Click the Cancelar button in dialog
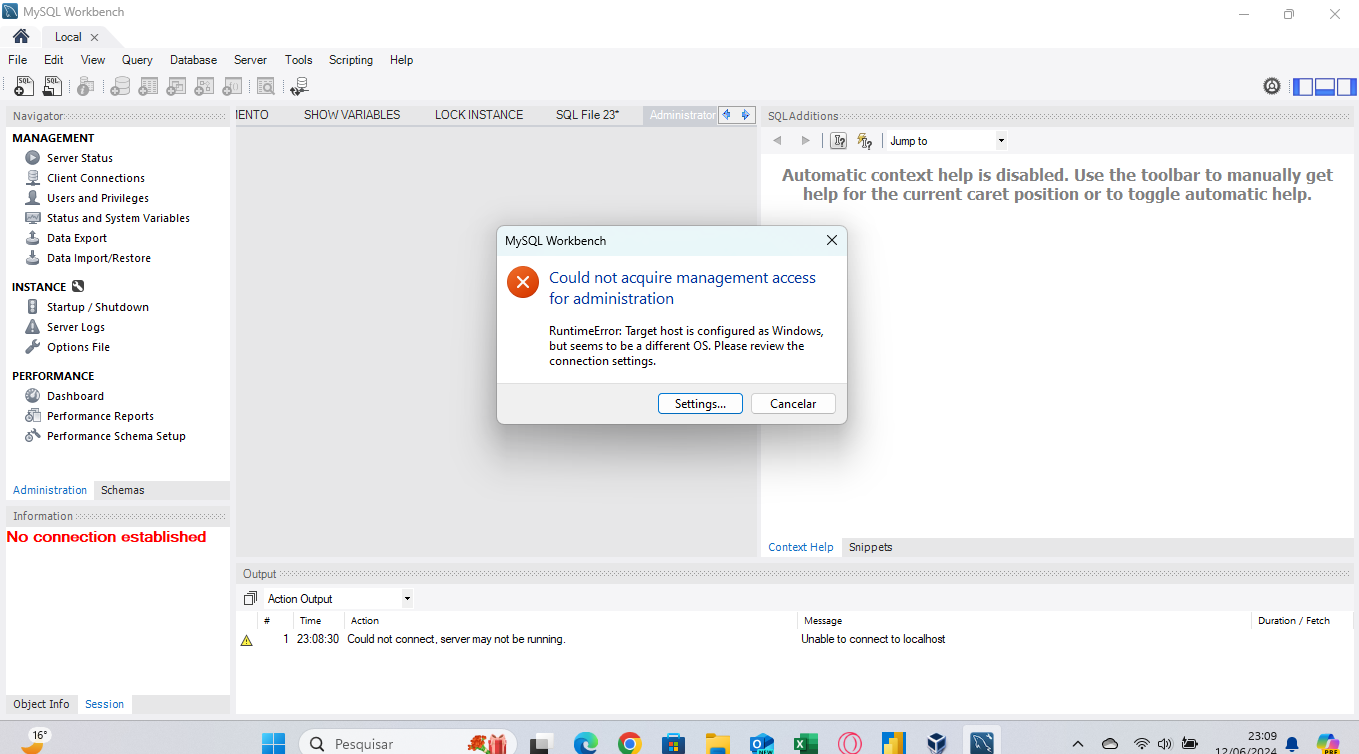The image size is (1359, 754). 793,404
